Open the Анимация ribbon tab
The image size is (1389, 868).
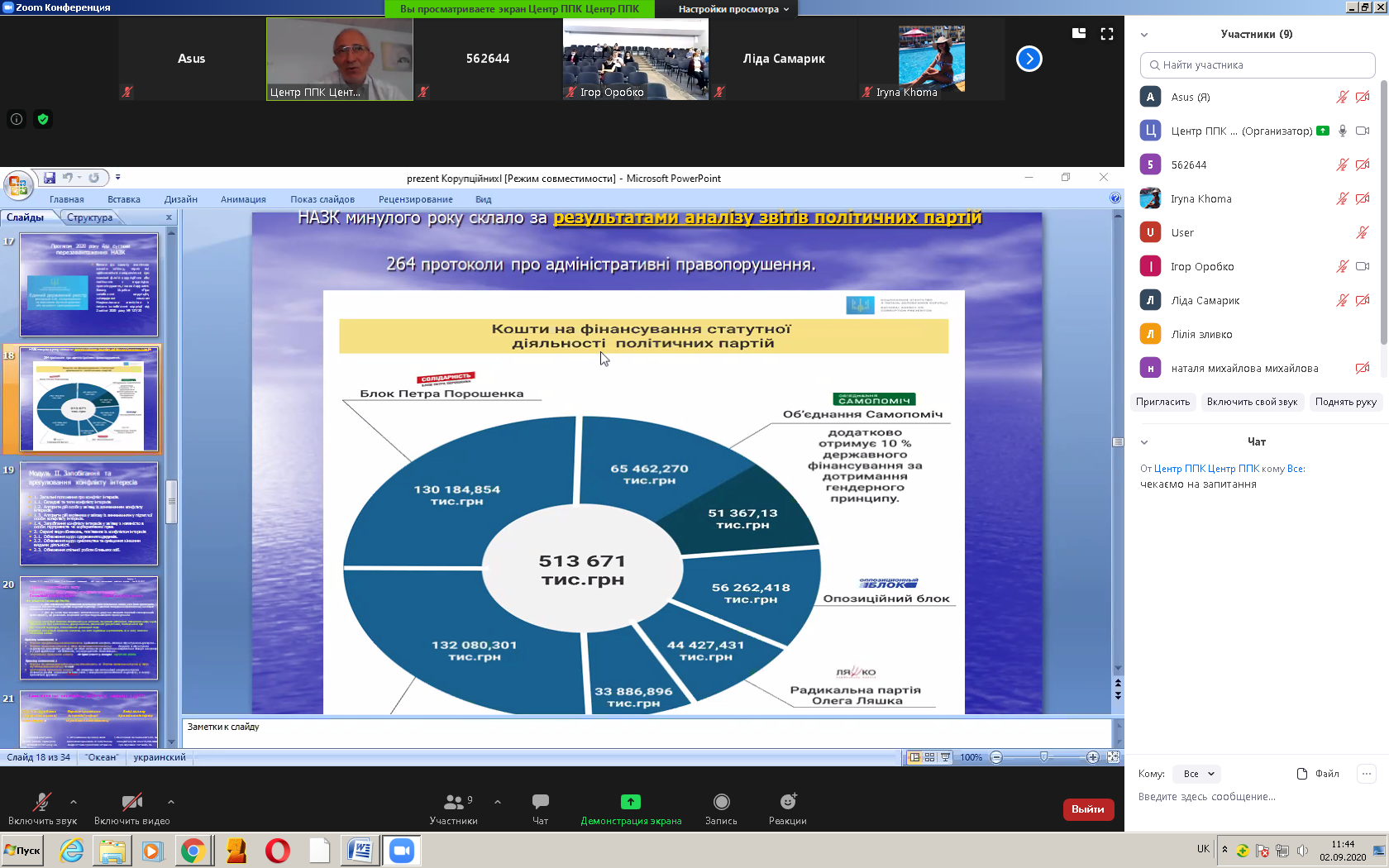point(243,199)
